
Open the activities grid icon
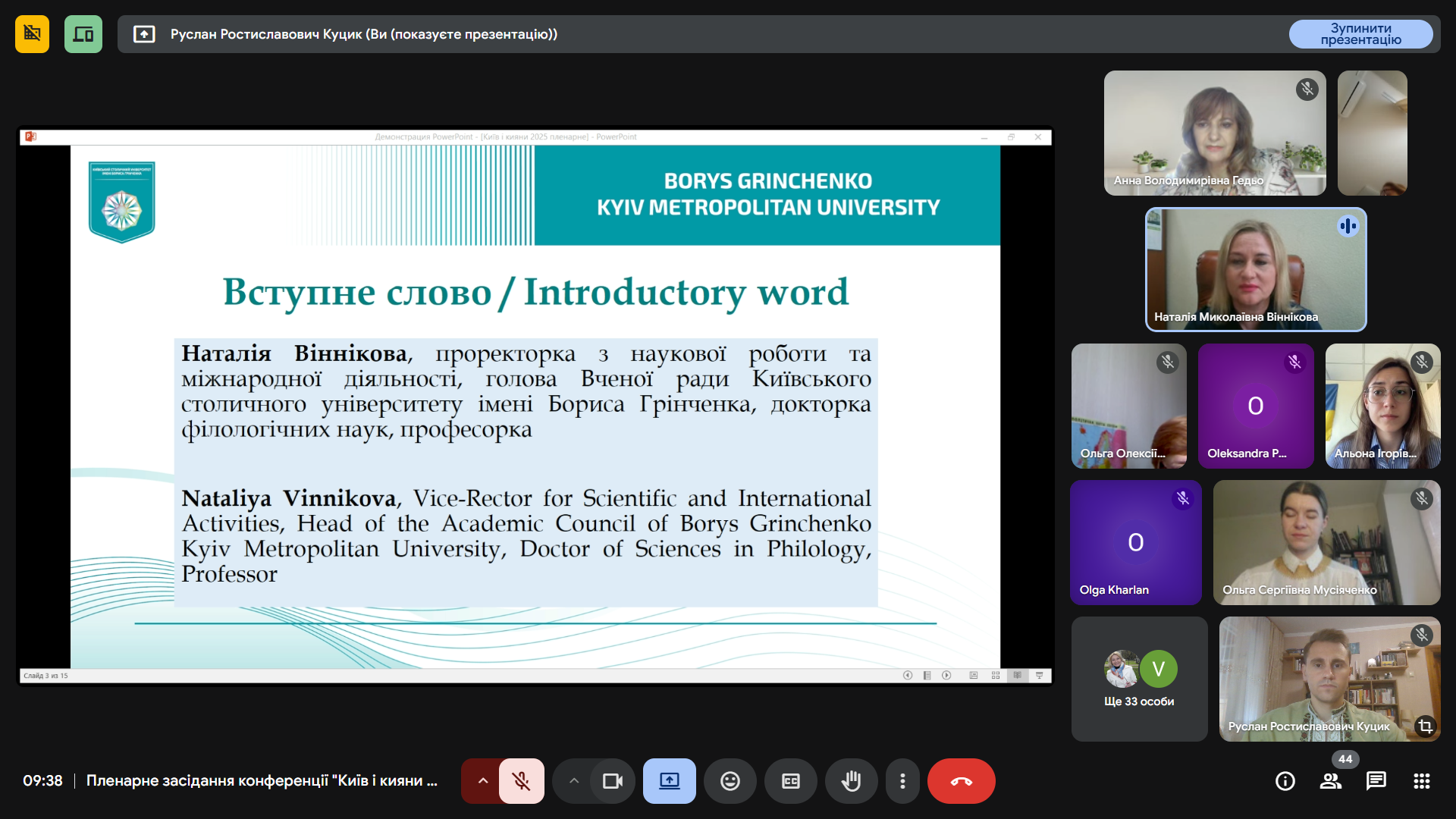pyautogui.click(x=1422, y=781)
